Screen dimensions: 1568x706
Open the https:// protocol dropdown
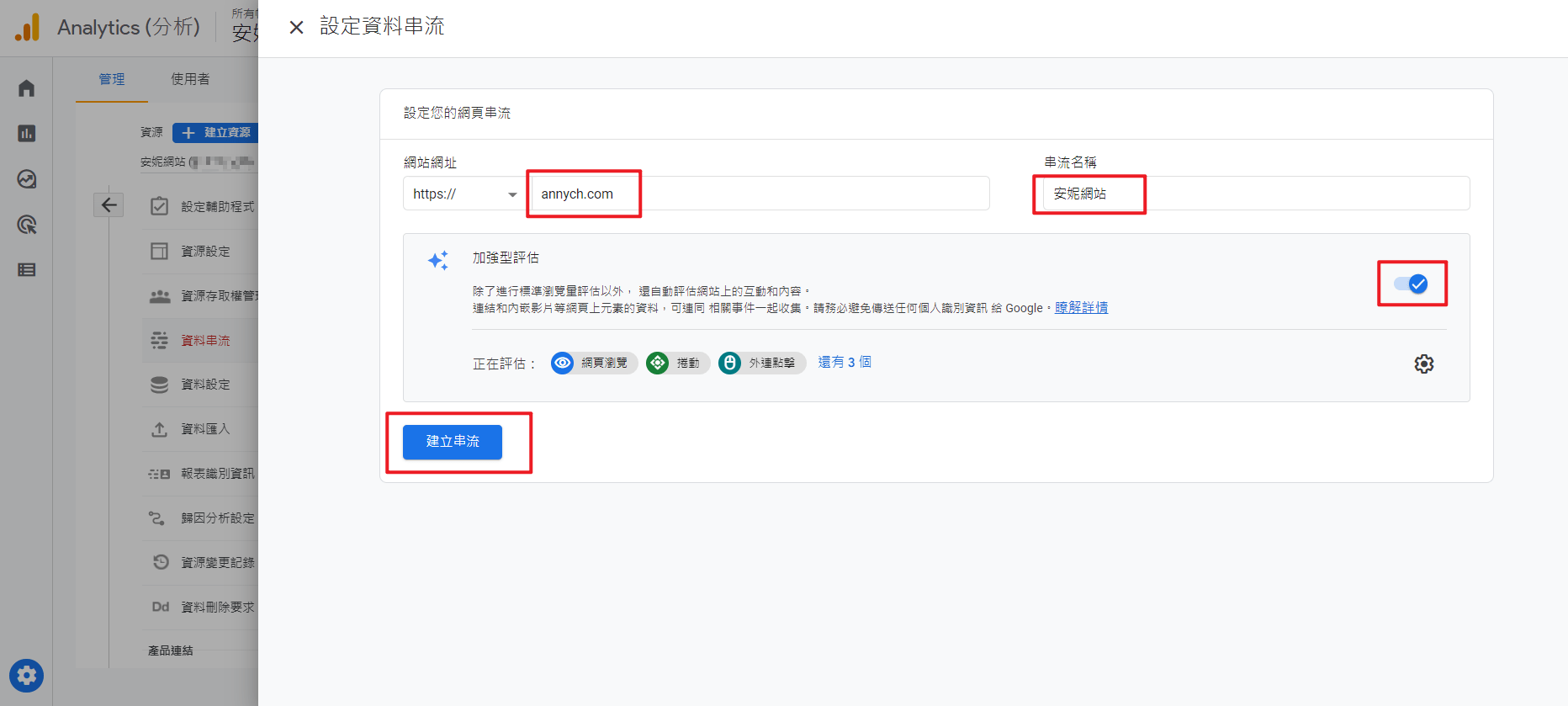(x=464, y=194)
